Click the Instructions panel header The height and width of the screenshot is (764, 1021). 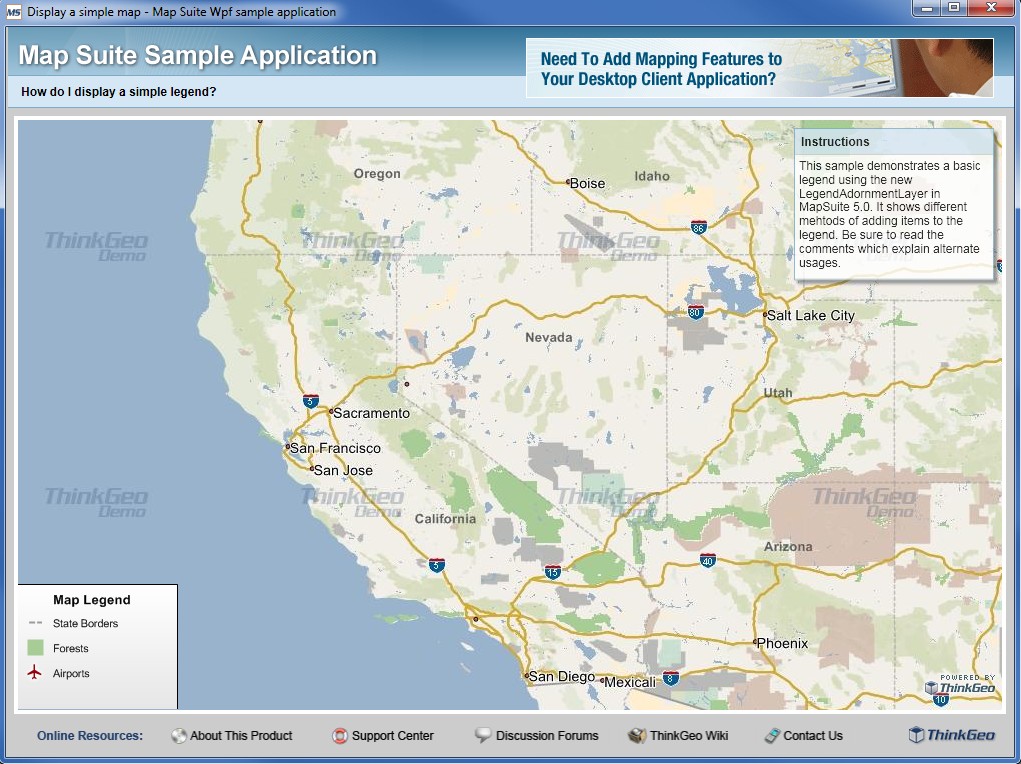pyautogui.click(x=894, y=142)
